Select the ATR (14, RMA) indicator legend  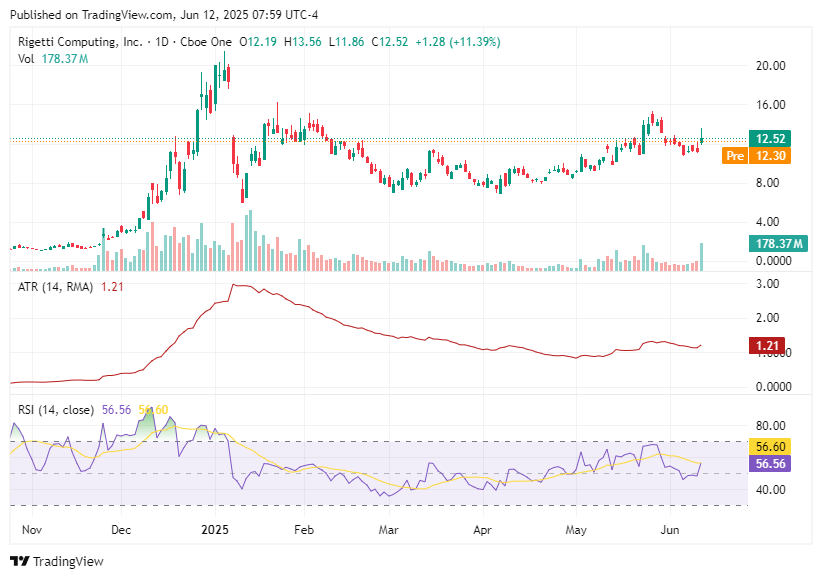click(56, 287)
